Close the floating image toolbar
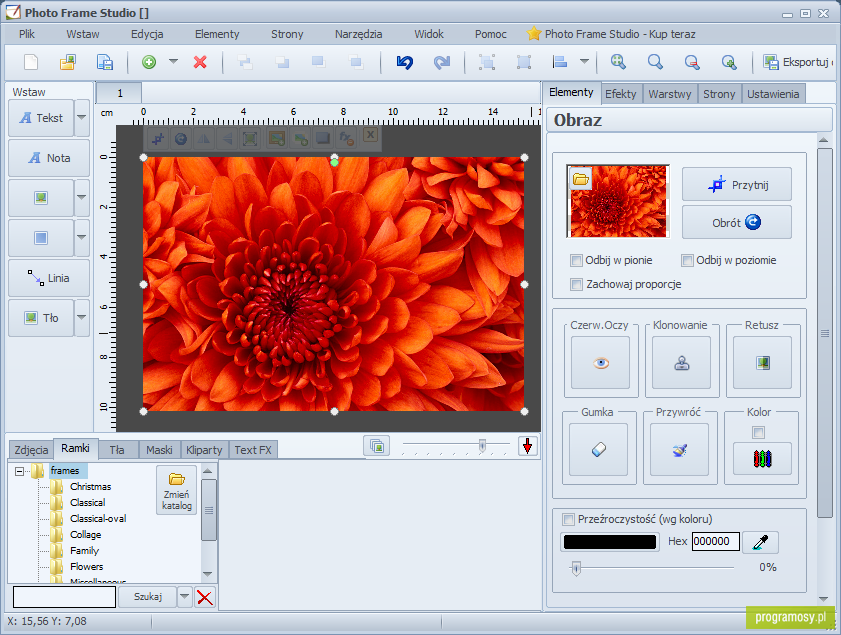Image resolution: width=841 pixels, height=635 pixels. (370, 135)
